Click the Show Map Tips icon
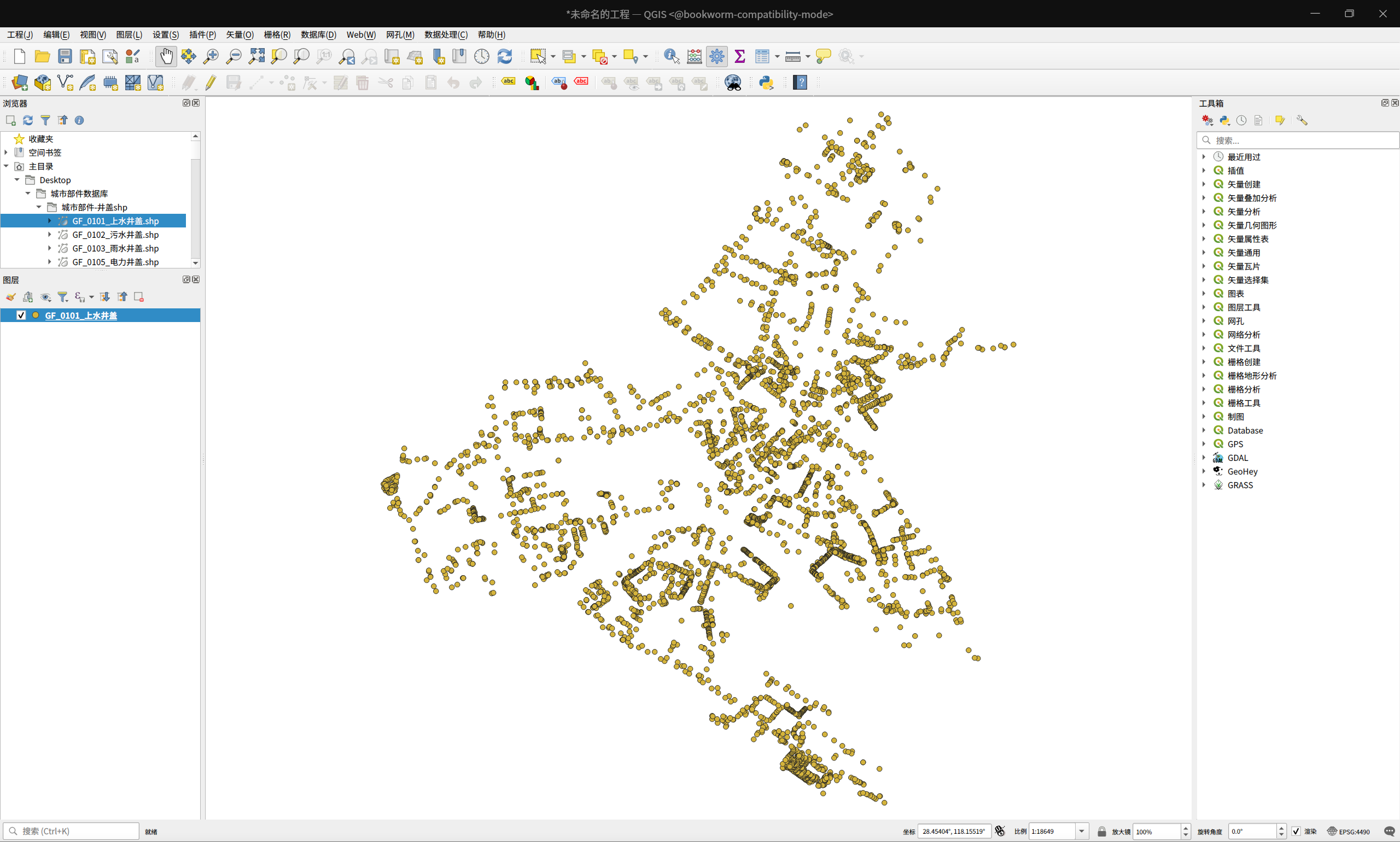The width and height of the screenshot is (1400, 842). 823,56
